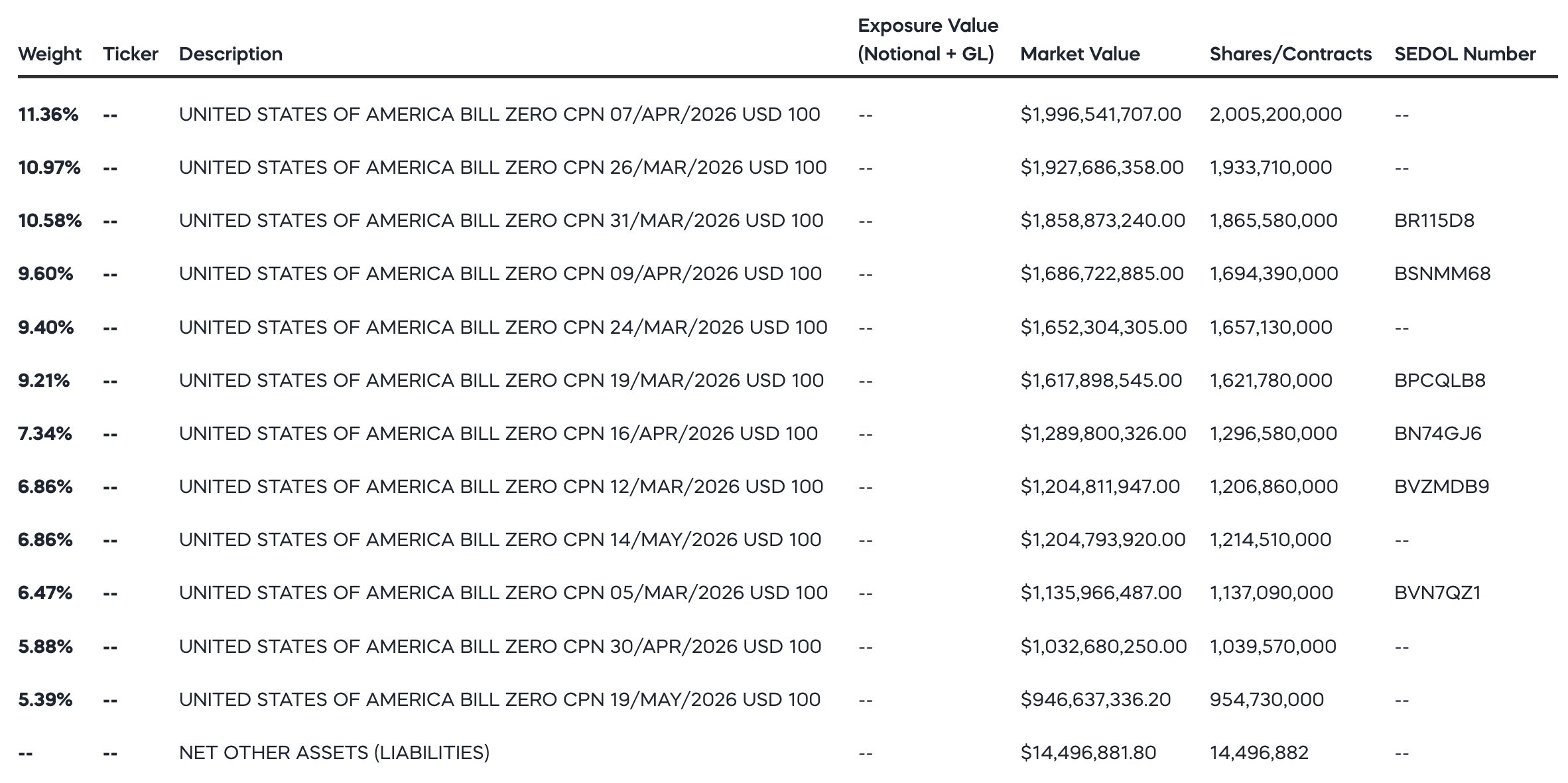Click SEDOL number BVZMDB9
The image size is (1568, 783).
(1441, 486)
